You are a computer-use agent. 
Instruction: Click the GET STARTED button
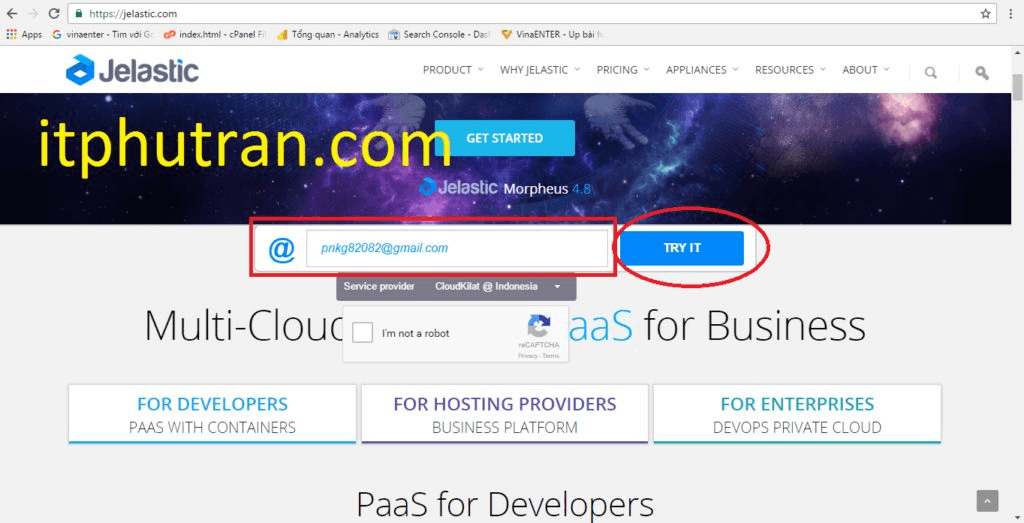504,138
